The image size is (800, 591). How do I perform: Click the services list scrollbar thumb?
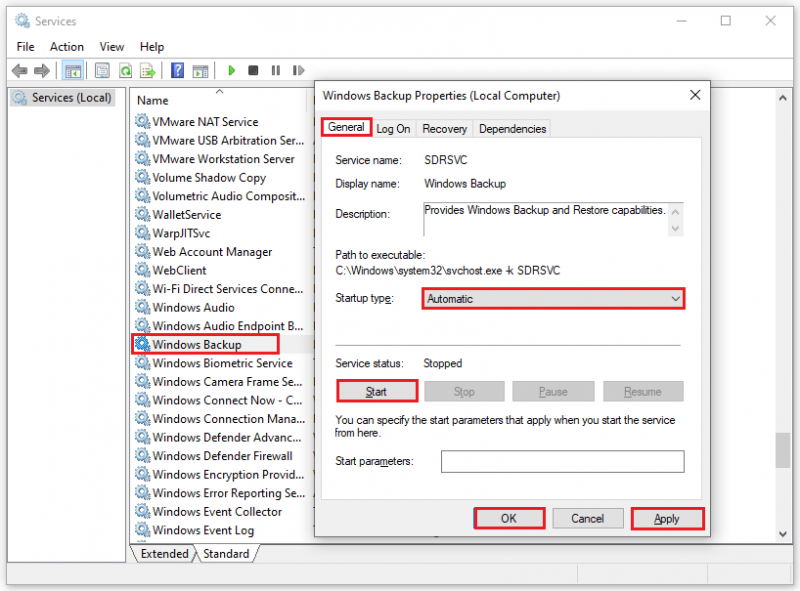pos(783,450)
